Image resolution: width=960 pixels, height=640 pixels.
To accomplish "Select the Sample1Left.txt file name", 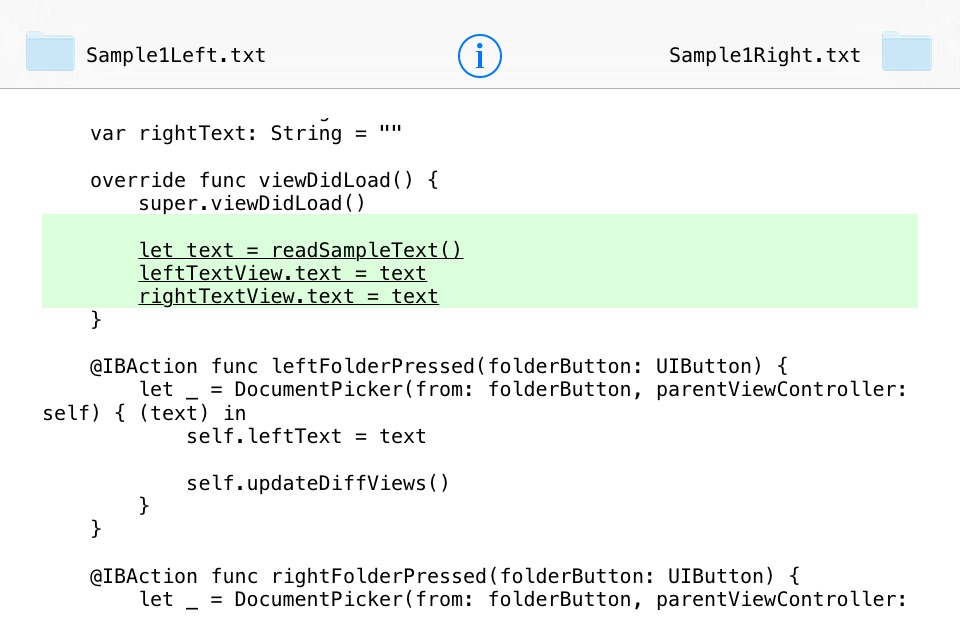I will click(176, 55).
